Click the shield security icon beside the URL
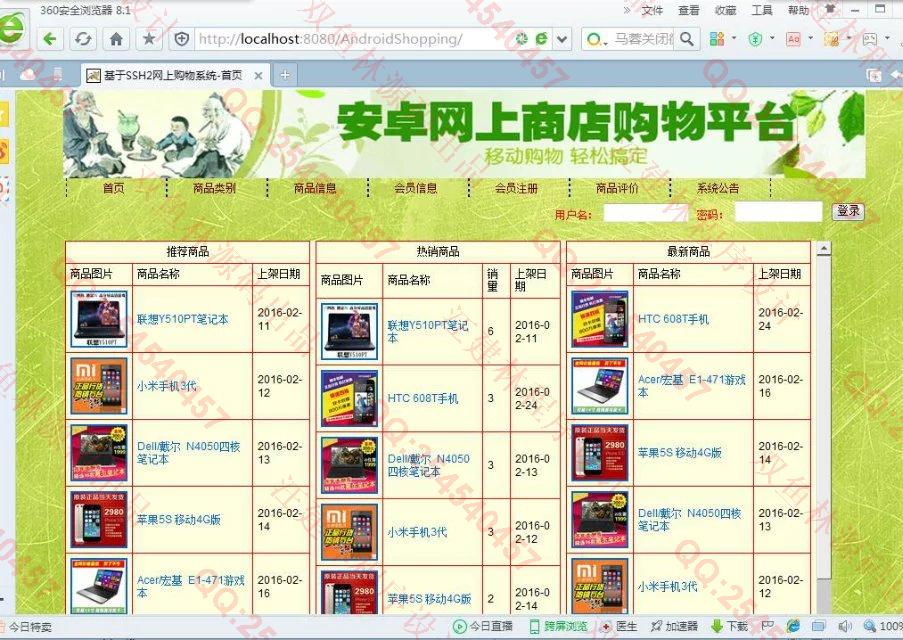903x640 pixels. pos(182,39)
